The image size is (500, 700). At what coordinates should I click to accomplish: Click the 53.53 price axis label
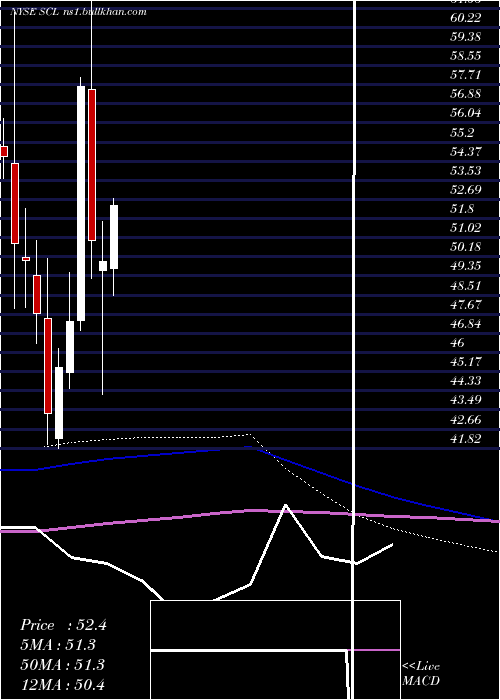click(465, 171)
